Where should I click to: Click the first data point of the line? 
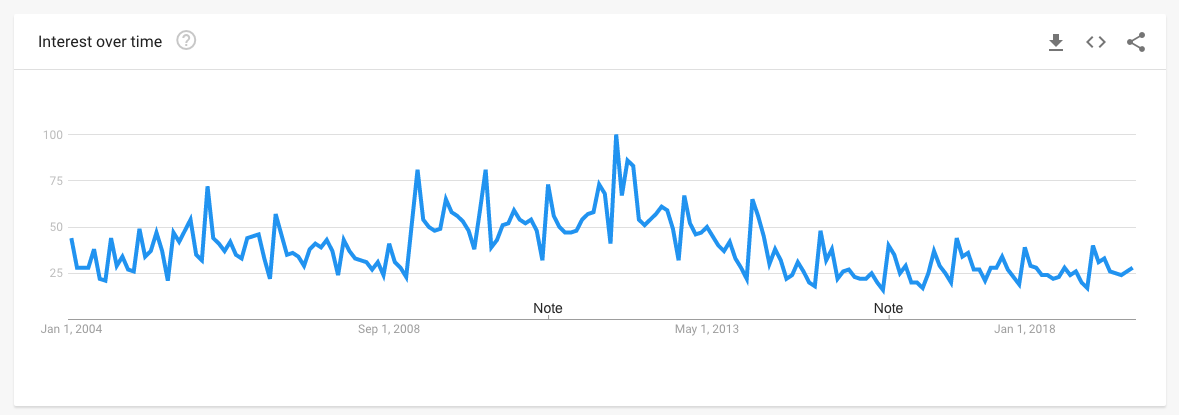[71, 239]
